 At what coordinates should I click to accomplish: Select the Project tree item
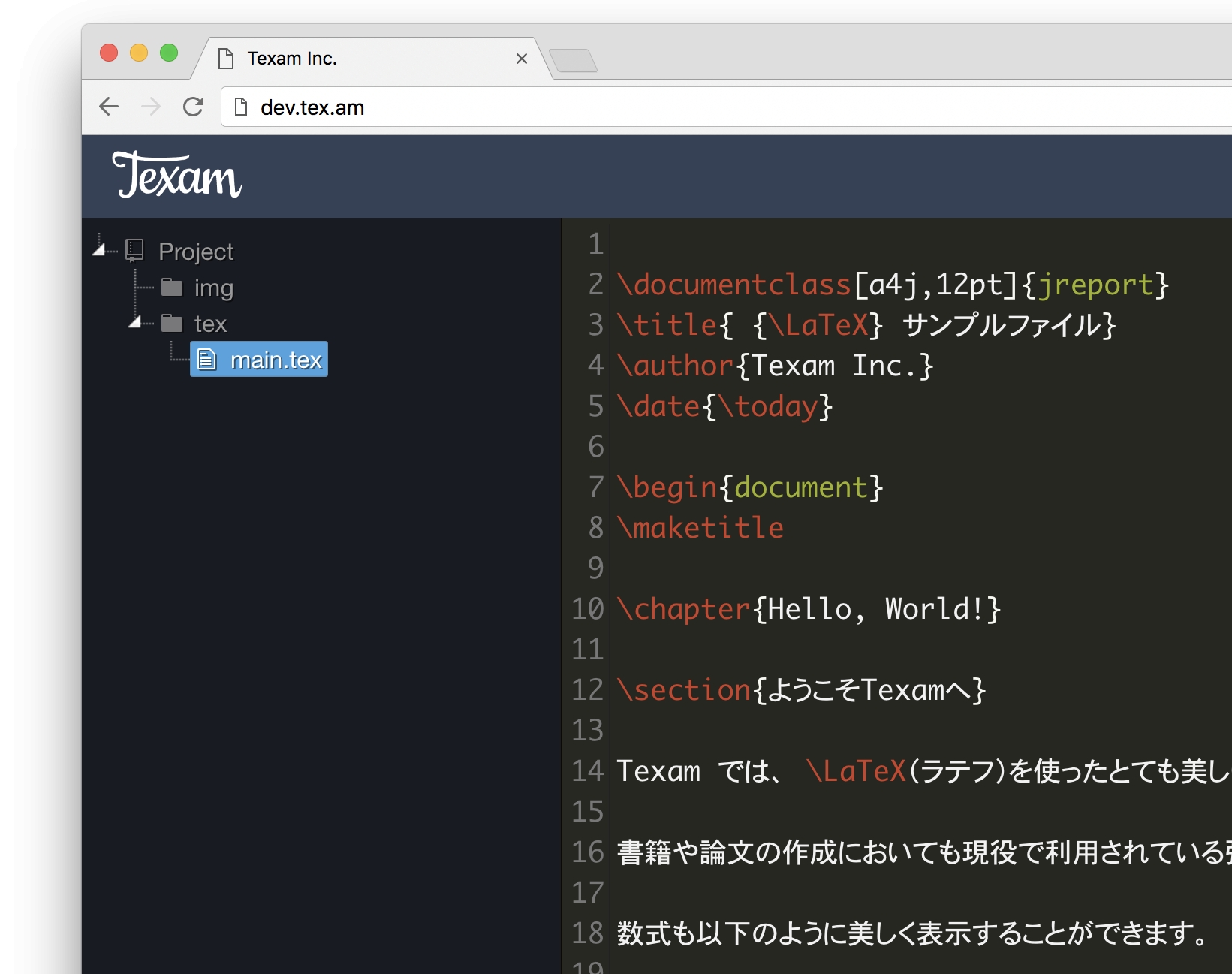196,251
